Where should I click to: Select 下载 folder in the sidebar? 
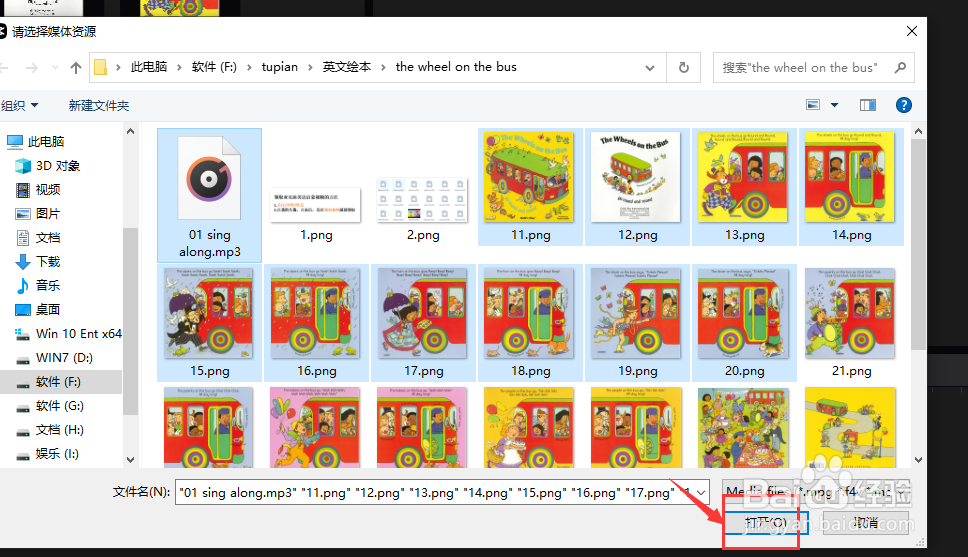[38, 262]
